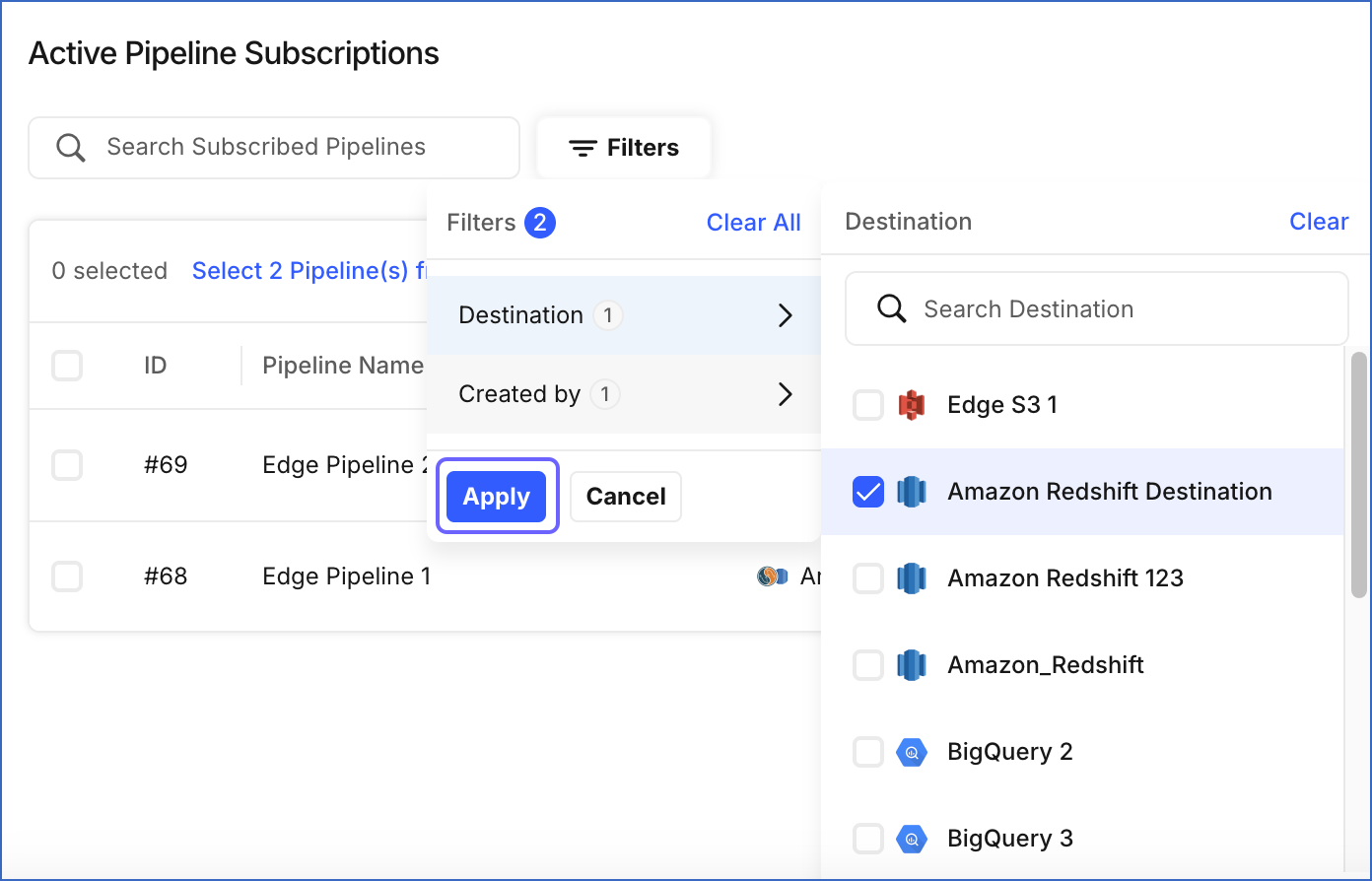The image size is (1372, 881).
Task: Click the Search Destination magnifier icon
Action: tap(892, 309)
